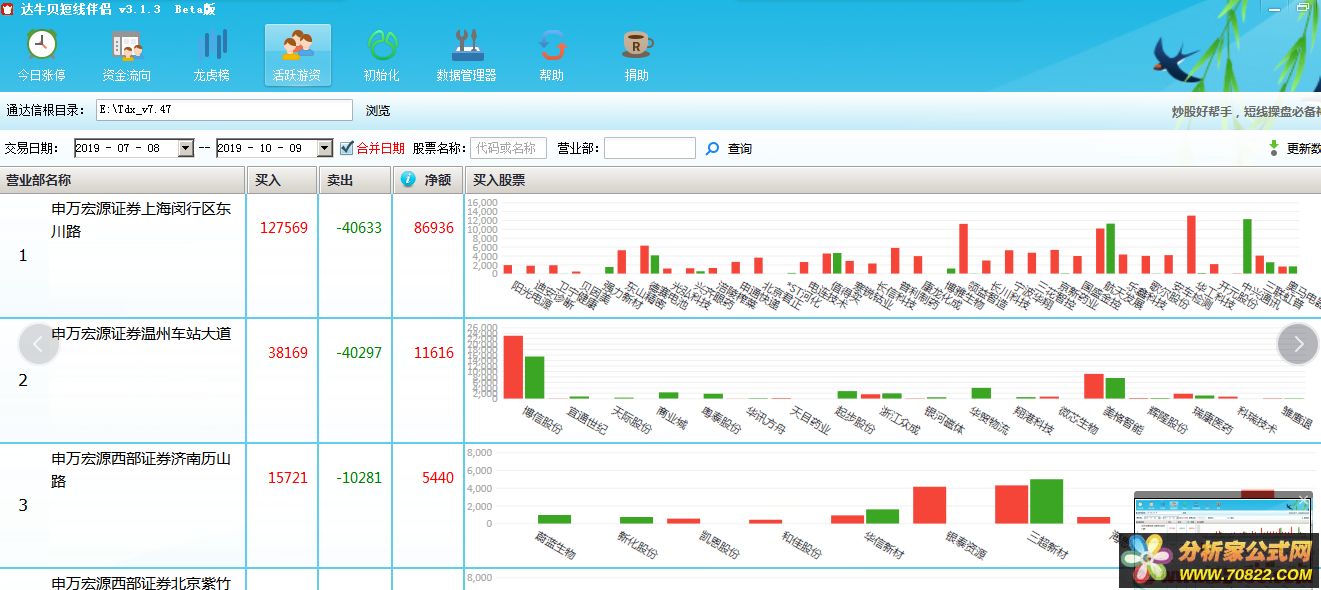1321x590 pixels.
Task: Open the 数据管理器 toolbar icon
Action: [x=466, y=55]
